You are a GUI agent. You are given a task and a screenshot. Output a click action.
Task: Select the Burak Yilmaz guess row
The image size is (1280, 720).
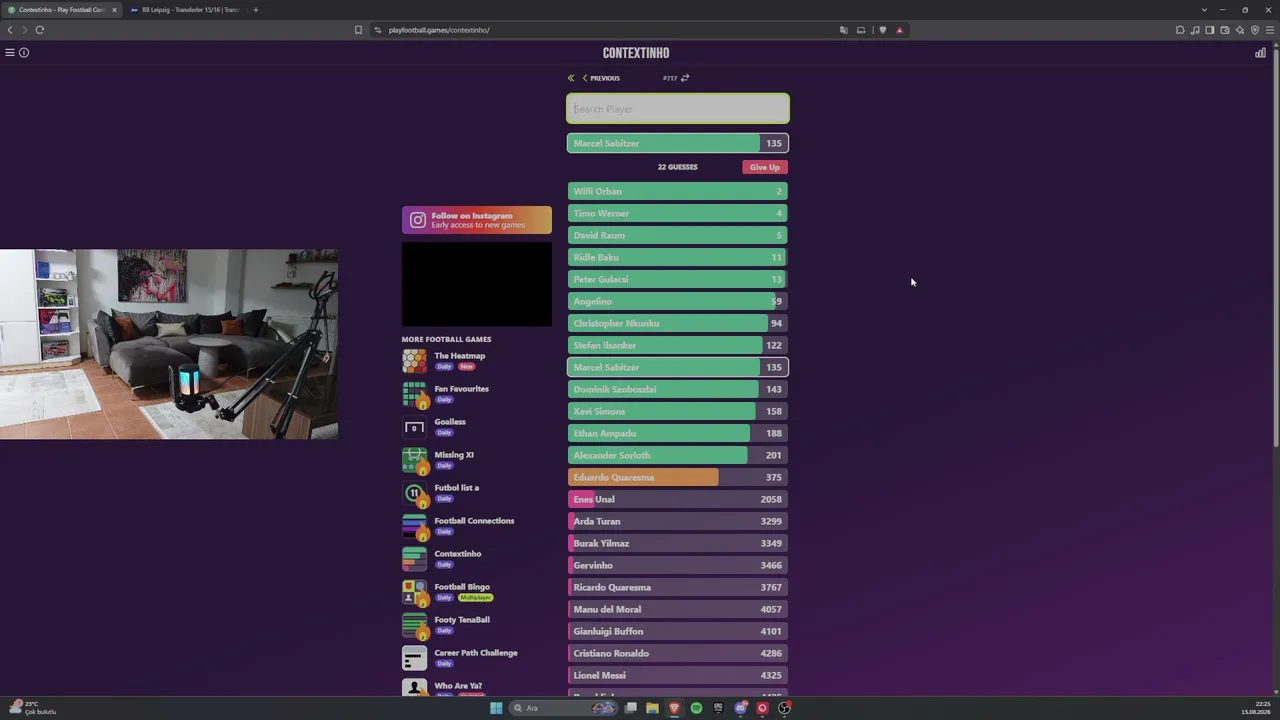point(678,543)
